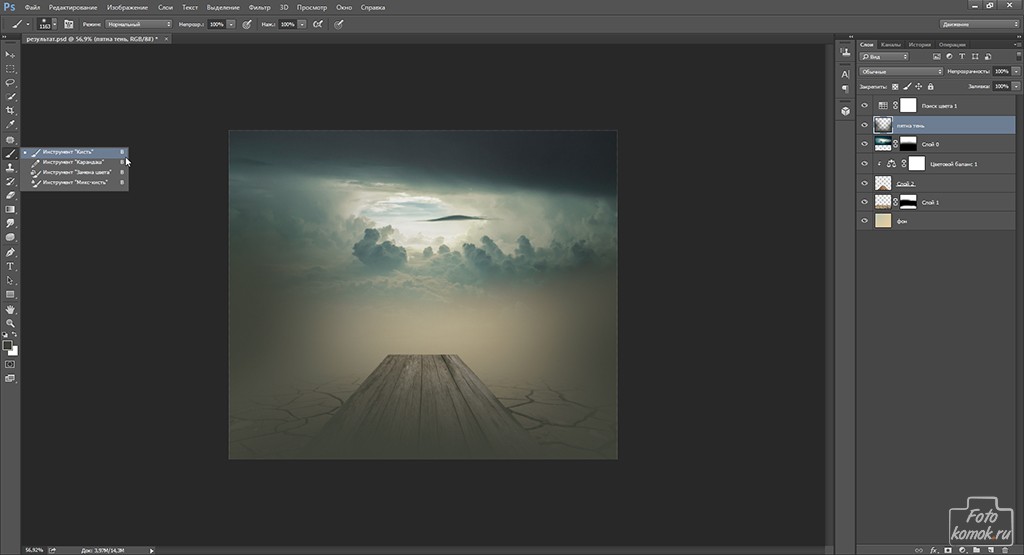Choose the Zoom magnifier tool
Screen dimensions: 1024x555
pos(11,323)
